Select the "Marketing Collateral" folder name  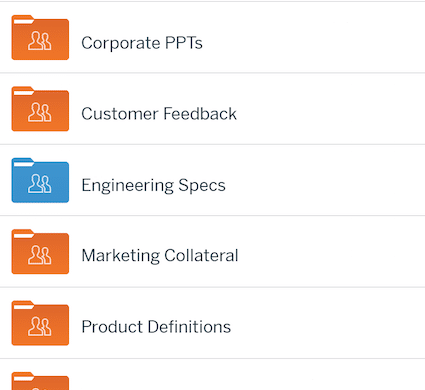coord(160,256)
